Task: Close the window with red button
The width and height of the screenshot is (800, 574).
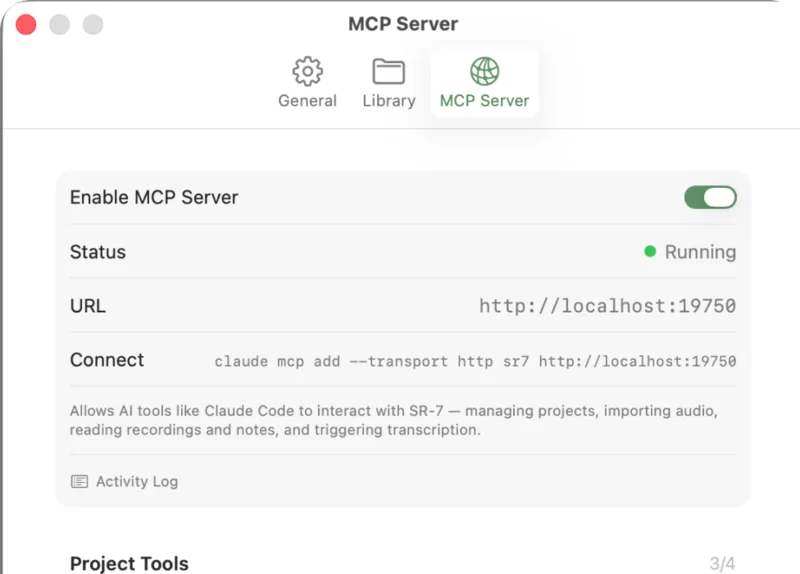Action: point(26,24)
